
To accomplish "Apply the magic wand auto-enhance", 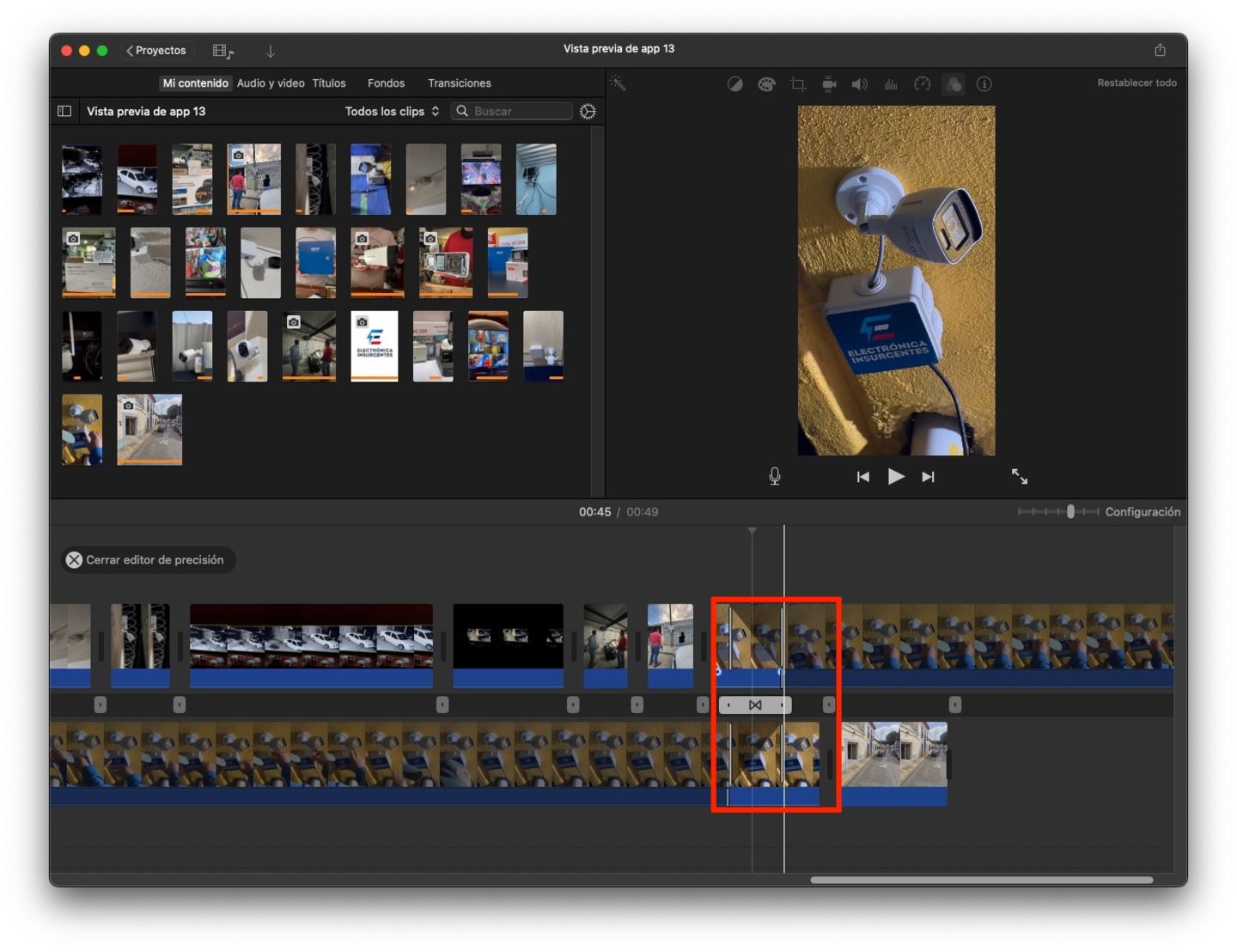I will point(618,82).
